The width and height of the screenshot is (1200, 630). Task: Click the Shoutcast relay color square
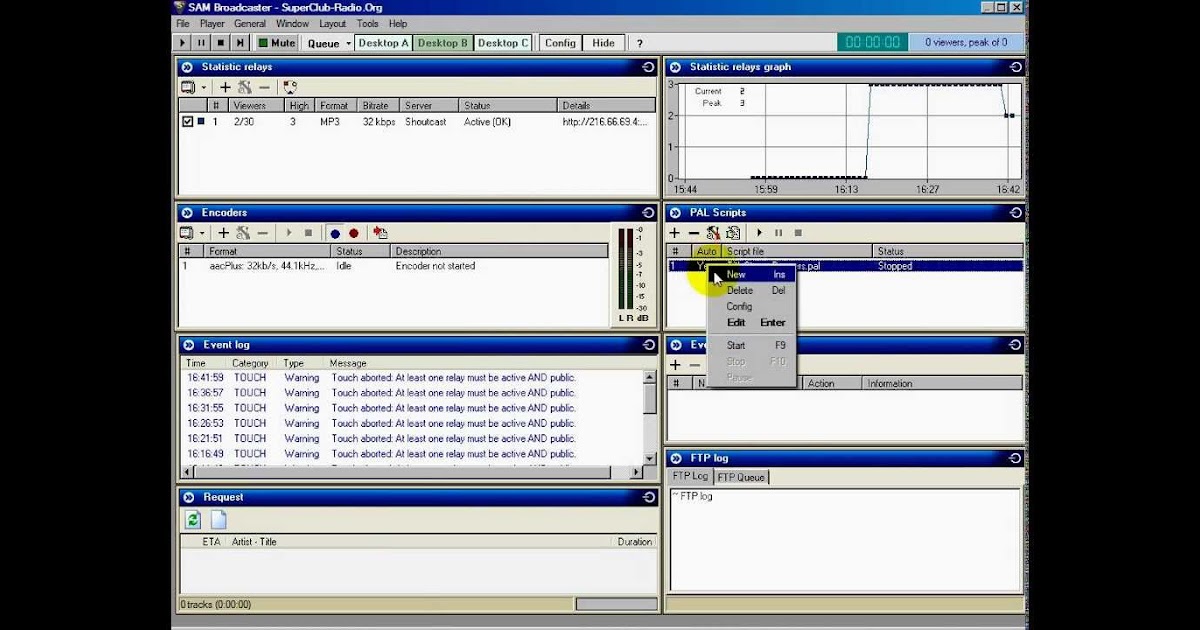coord(201,121)
